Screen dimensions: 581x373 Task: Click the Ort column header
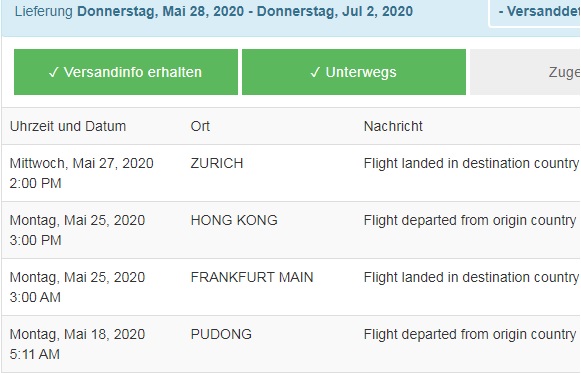click(x=200, y=126)
